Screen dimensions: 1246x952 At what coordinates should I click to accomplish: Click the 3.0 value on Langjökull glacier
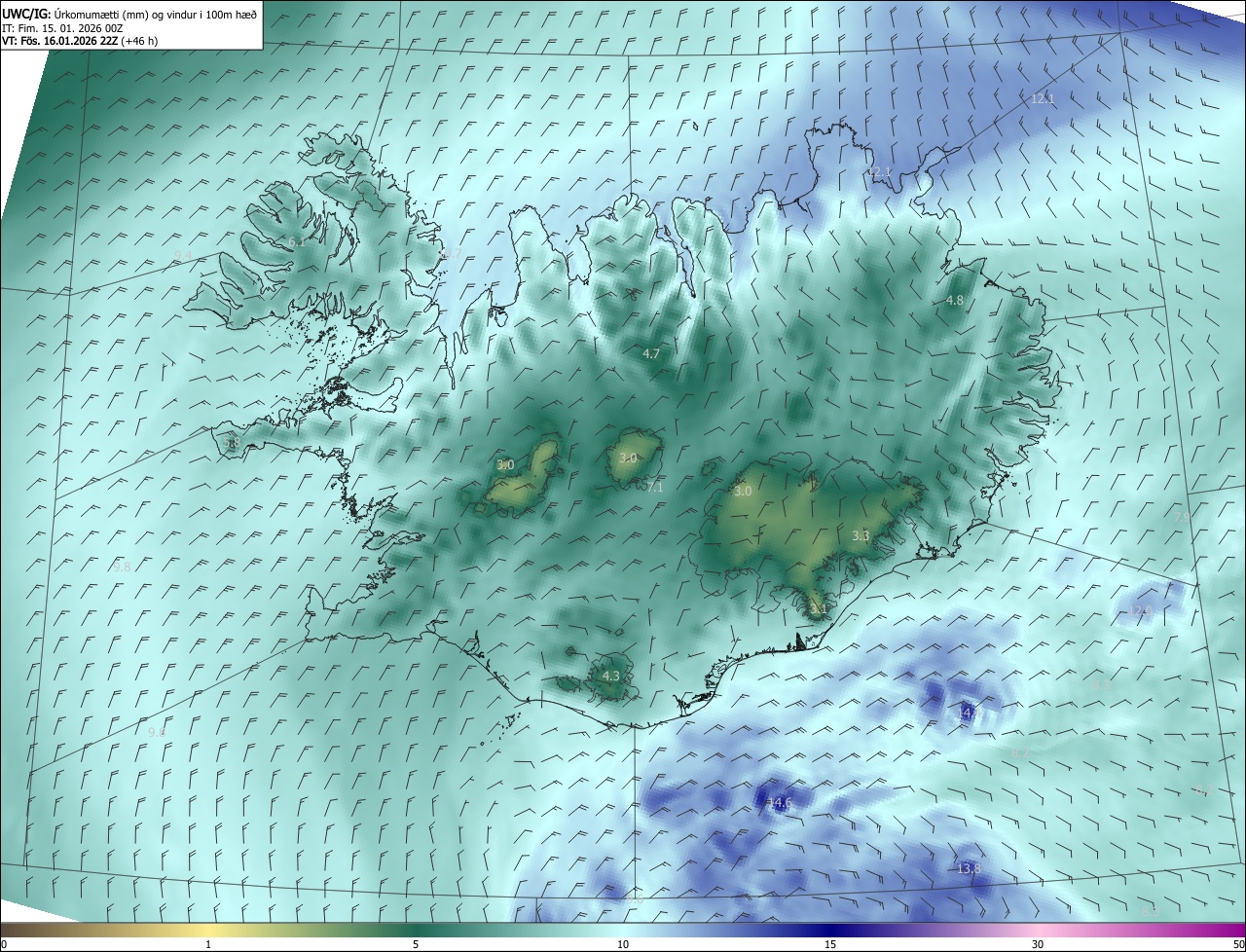[505, 465]
